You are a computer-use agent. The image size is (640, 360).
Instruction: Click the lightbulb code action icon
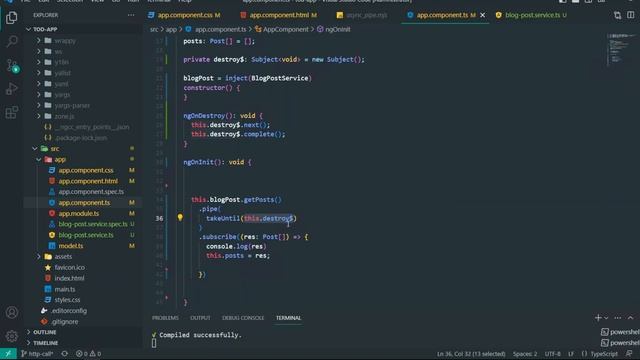point(180,218)
